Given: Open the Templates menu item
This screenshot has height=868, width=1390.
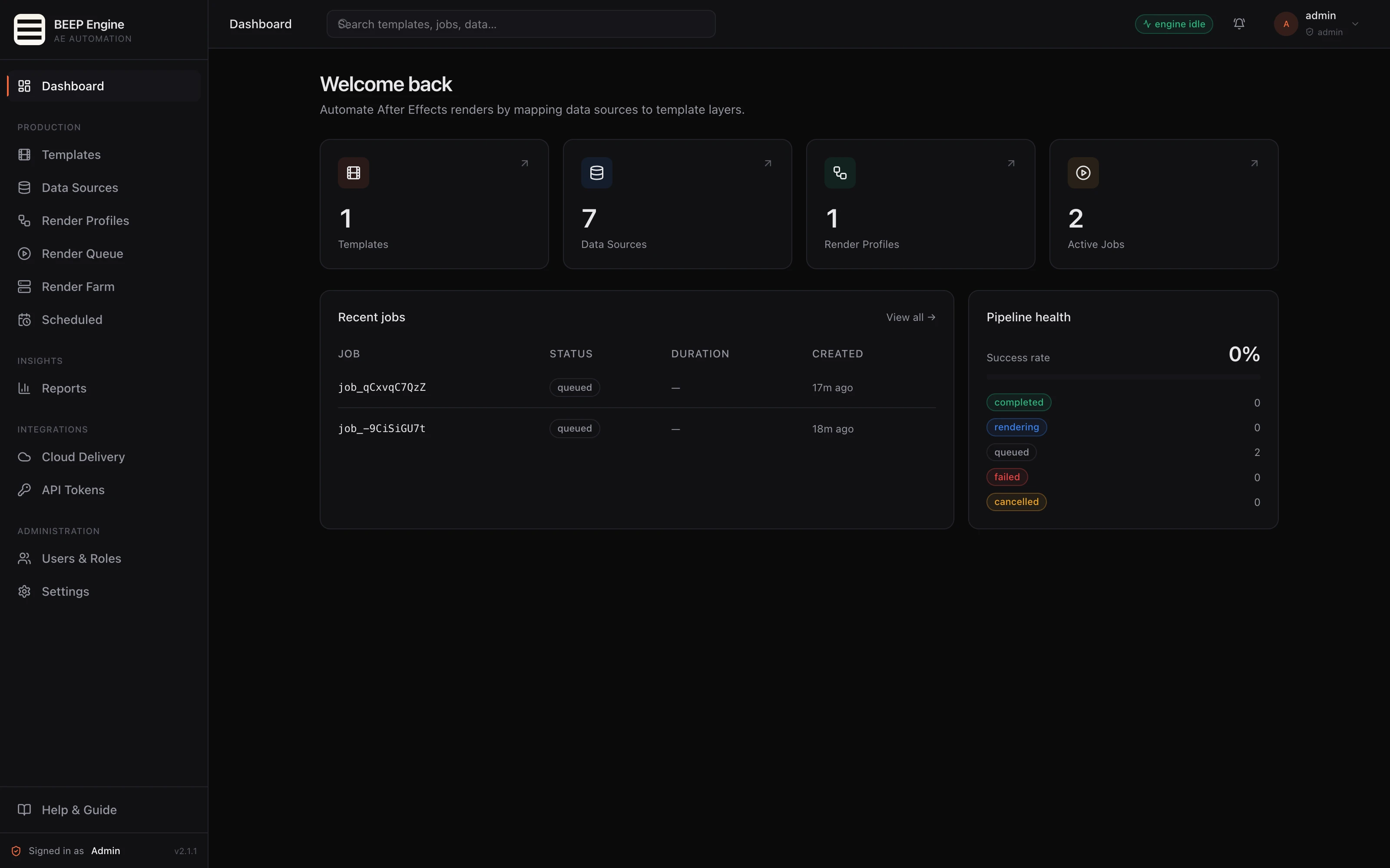Looking at the screenshot, I should 103,155.
